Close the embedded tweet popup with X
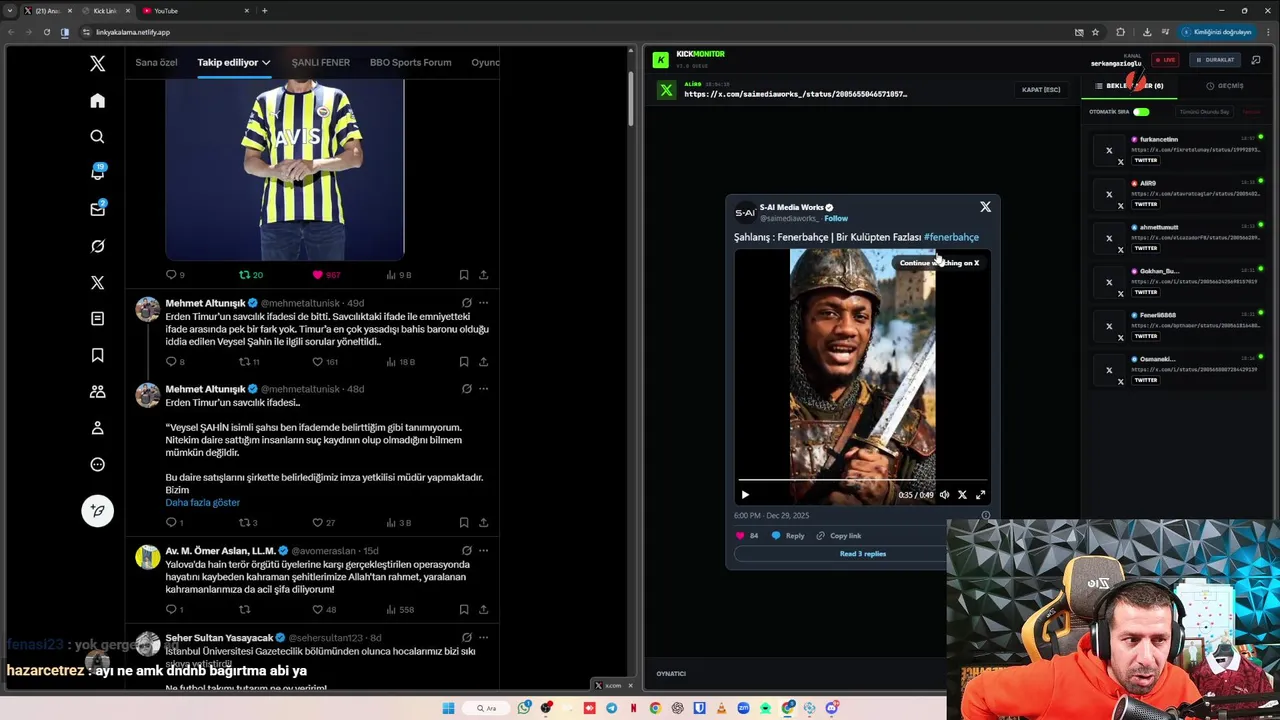This screenshot has height=720, width=1280. pos(985,207)
